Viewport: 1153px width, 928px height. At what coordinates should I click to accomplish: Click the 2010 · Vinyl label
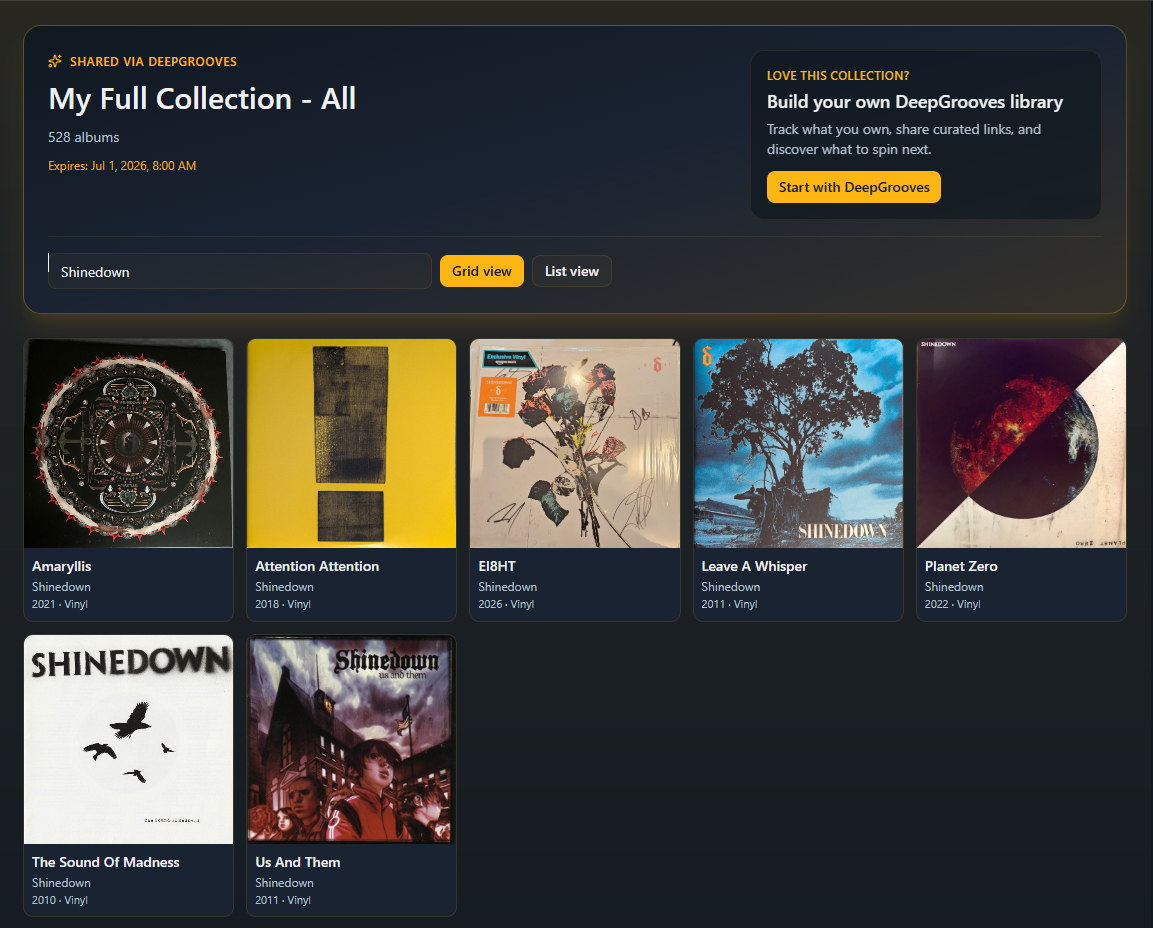pyautogui.click(x=60, y=900)
